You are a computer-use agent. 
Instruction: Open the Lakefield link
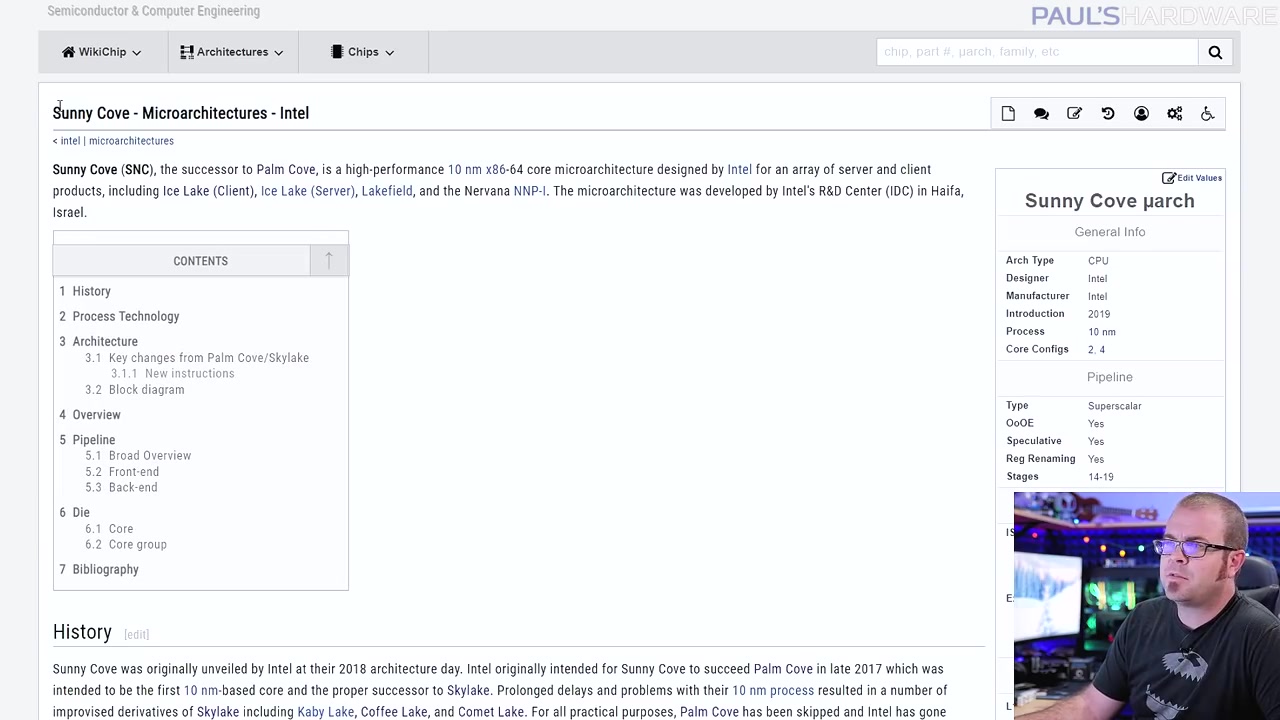[387, 191]
